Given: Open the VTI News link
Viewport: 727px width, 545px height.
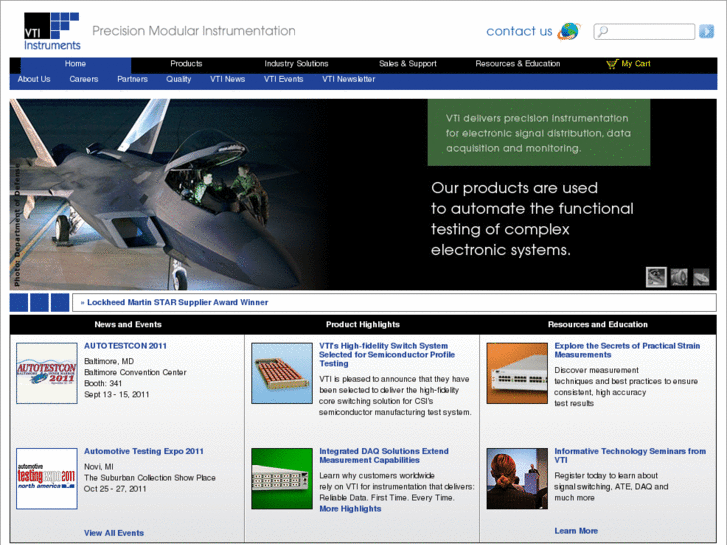Looking at the screenshot, I should 227,79.
